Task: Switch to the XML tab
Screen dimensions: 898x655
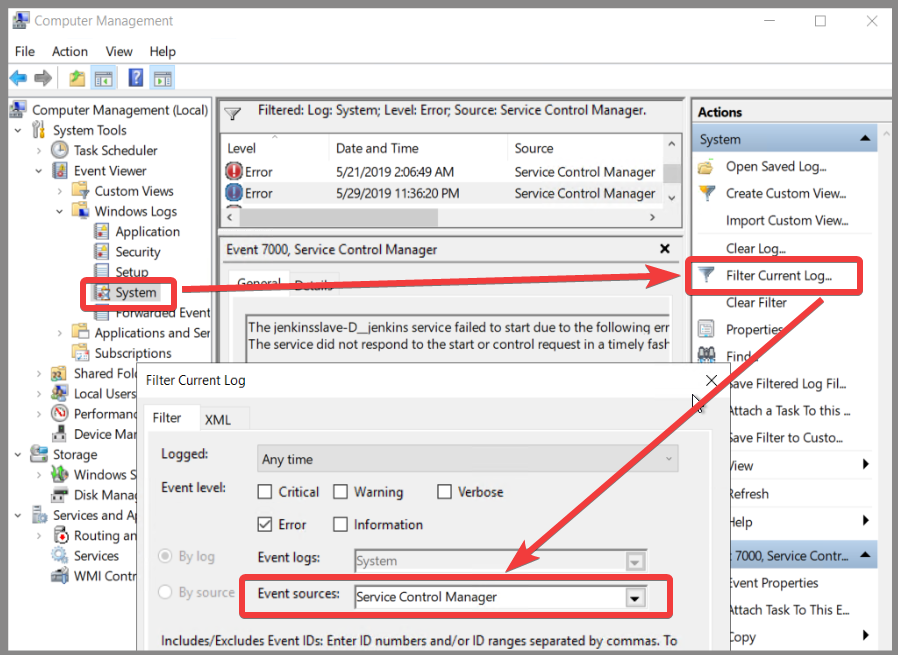Action: tap(217, 419)
